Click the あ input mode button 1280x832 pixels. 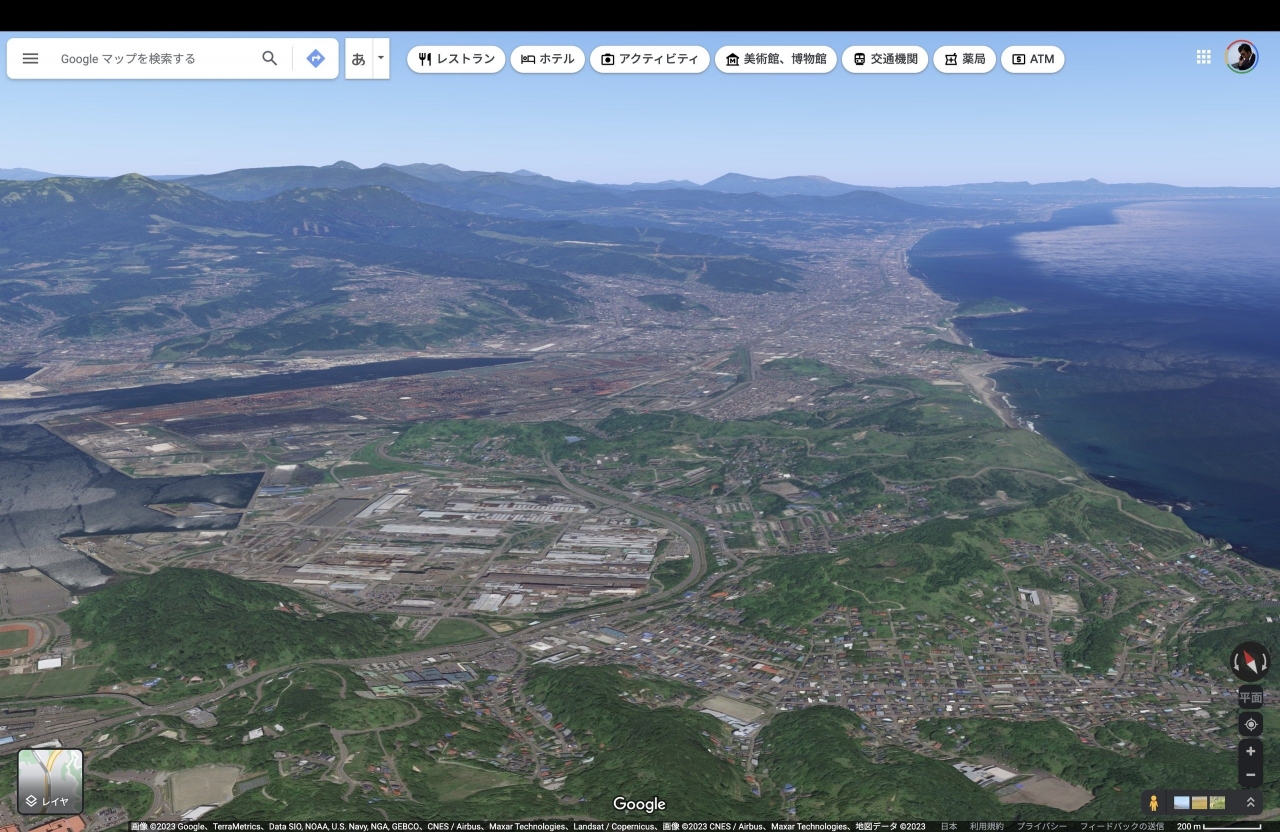tap(358, 59)
